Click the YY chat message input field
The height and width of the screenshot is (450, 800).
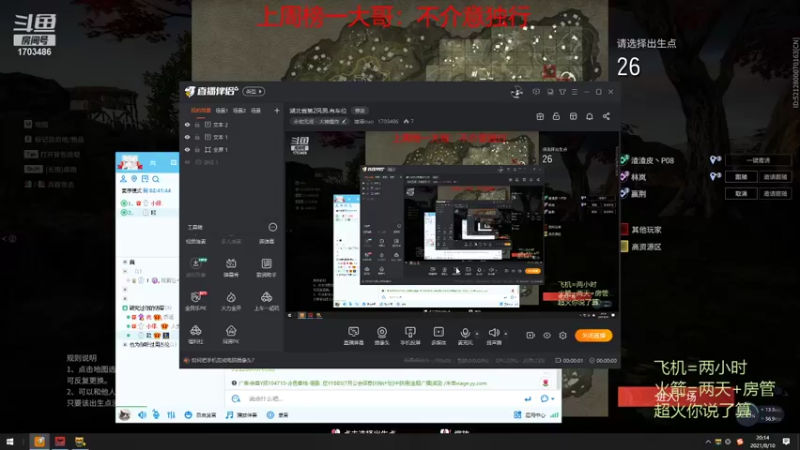point(383,398)
